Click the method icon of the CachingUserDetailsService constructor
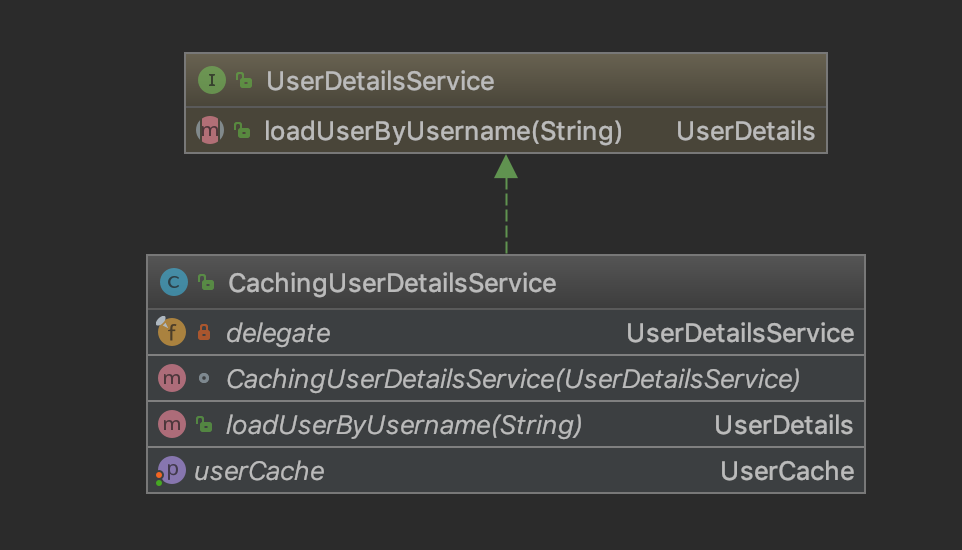 click(172, 379)
